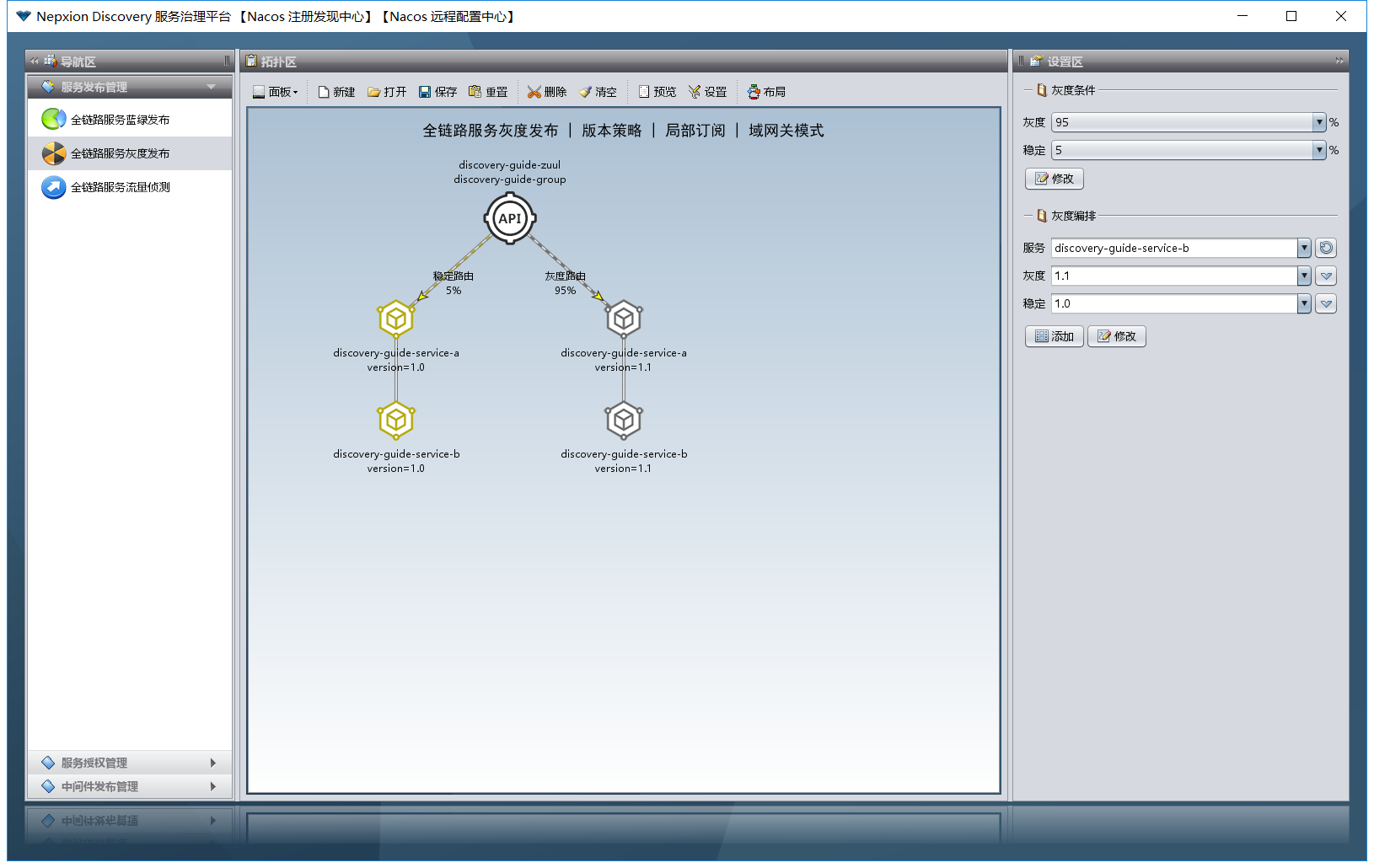Select yellow discovery-guide-service-a version 1.0 node

click(x=395, y=319)
